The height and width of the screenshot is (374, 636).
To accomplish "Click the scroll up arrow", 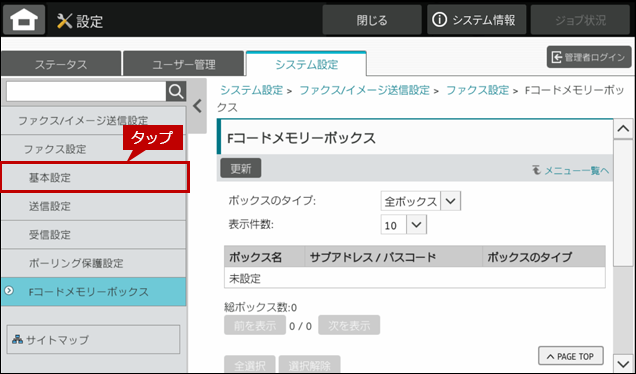I will pyautogui.click(x=623, y=129).
